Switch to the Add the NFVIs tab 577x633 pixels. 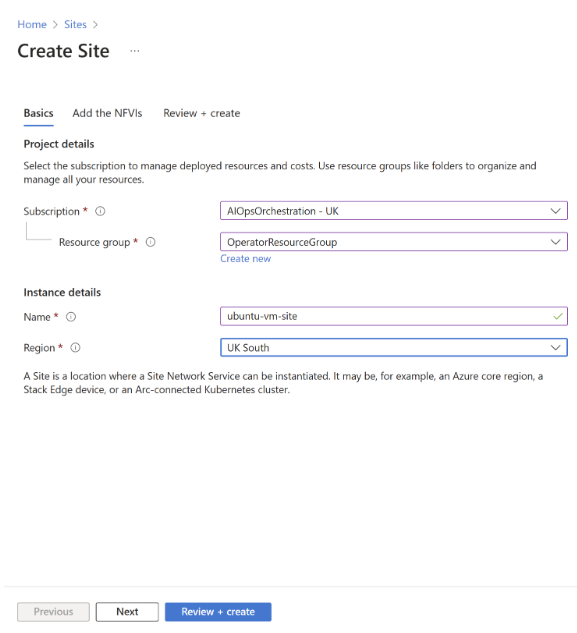click(x=107, y=113)
